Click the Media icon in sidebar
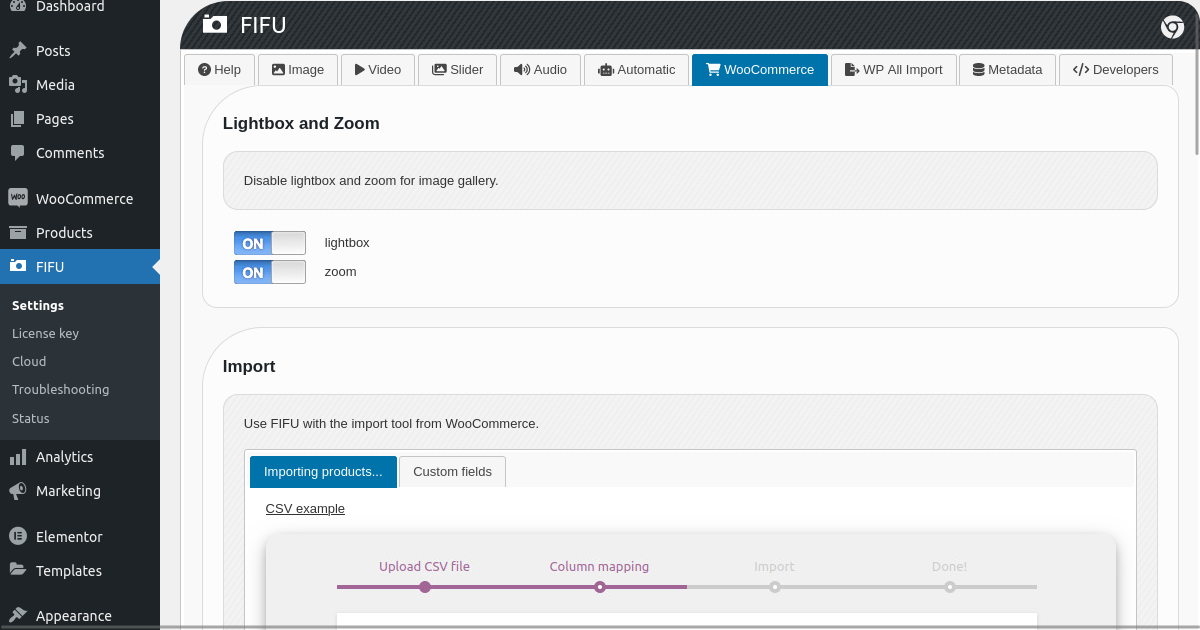 (x=18, y=85)
